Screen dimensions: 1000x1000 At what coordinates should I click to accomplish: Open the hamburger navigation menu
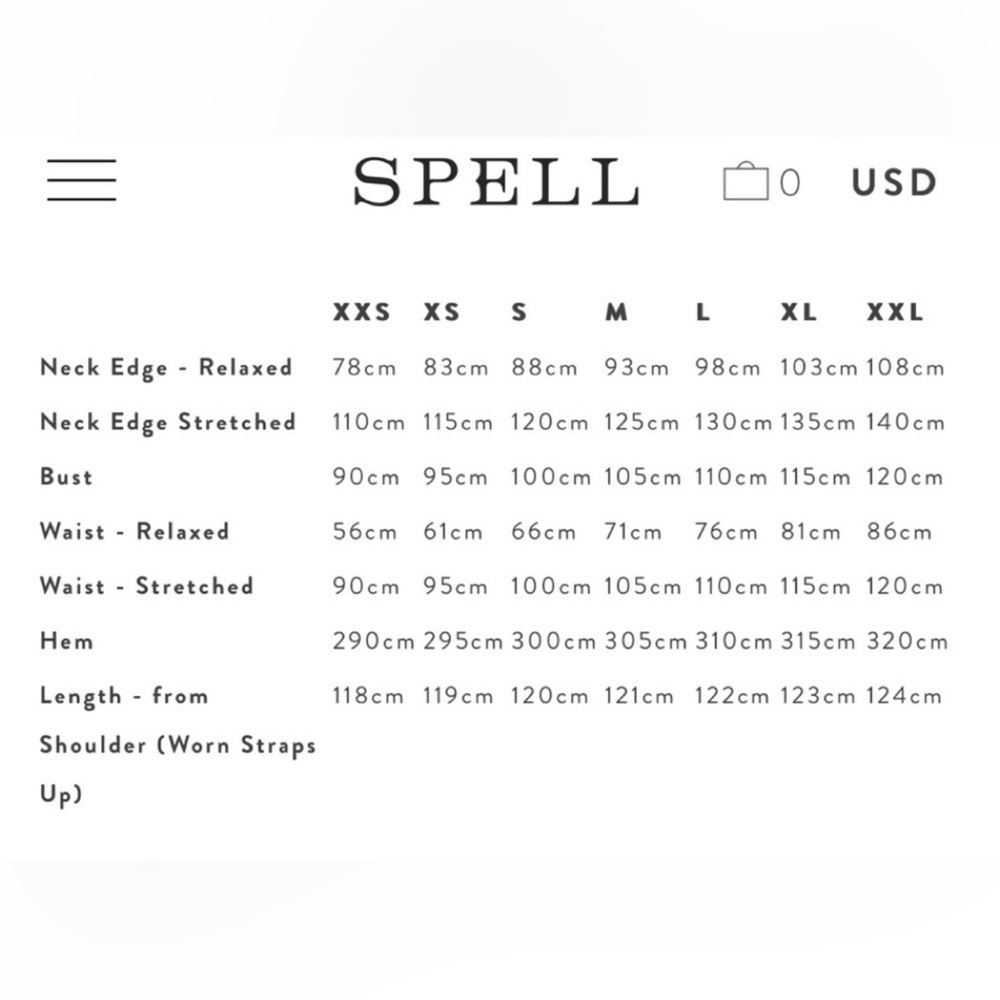click(x=82, y=180)
